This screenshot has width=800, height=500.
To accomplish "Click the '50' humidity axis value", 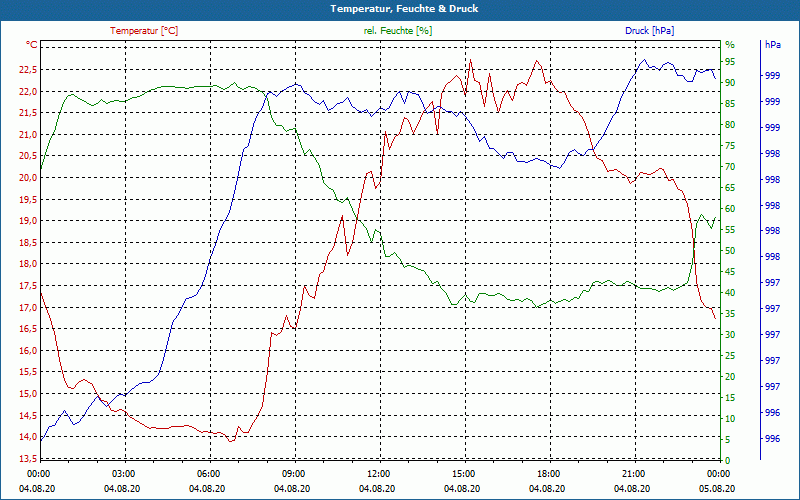I will click(730, 251).
